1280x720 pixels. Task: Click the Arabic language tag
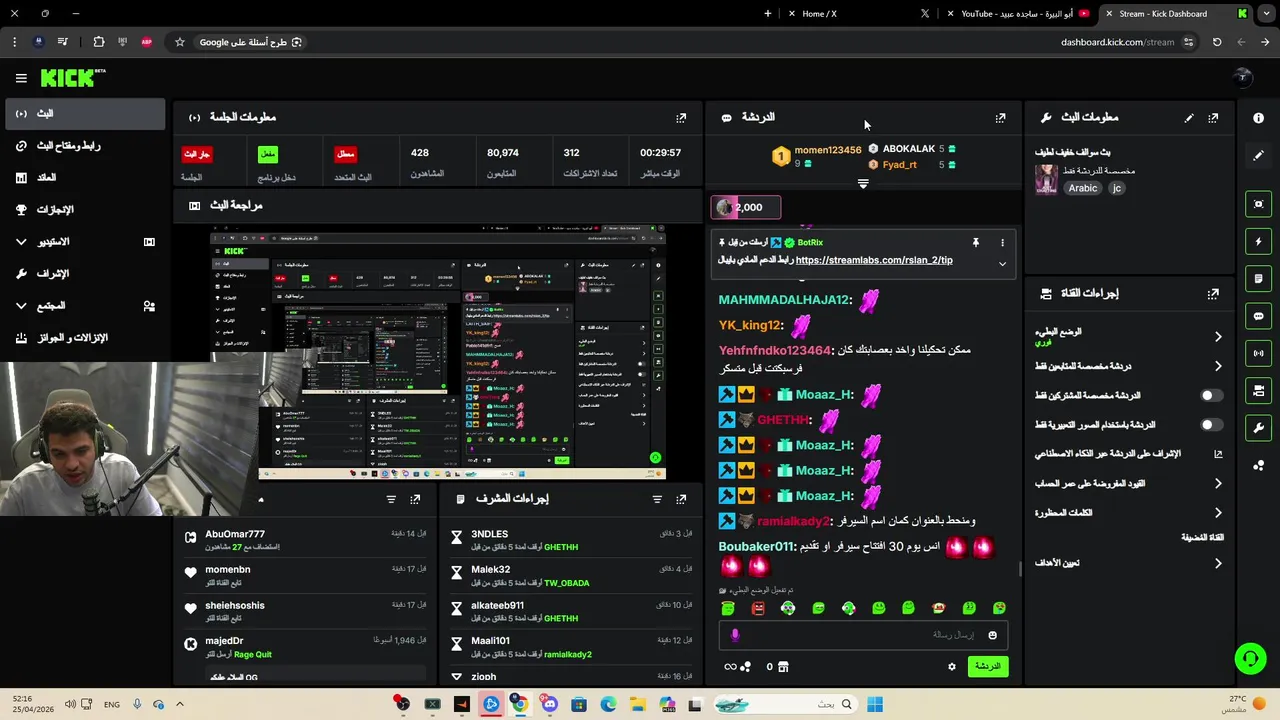(1083, 188)
